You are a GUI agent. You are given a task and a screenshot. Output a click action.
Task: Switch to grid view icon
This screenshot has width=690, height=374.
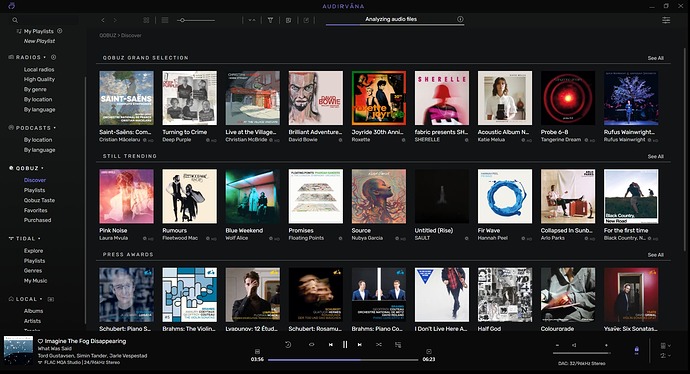[x=146, y=20]
